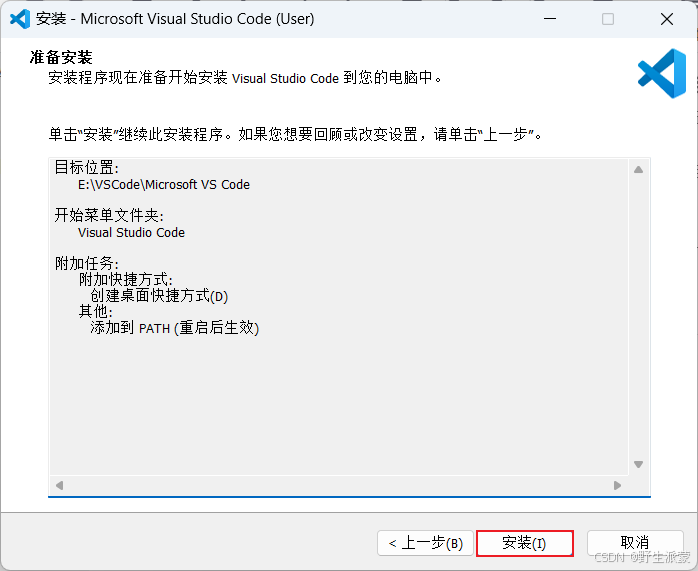The image size is (698, 571).
Task: Click the 安装(I) install button
Action: click(524, 543)
